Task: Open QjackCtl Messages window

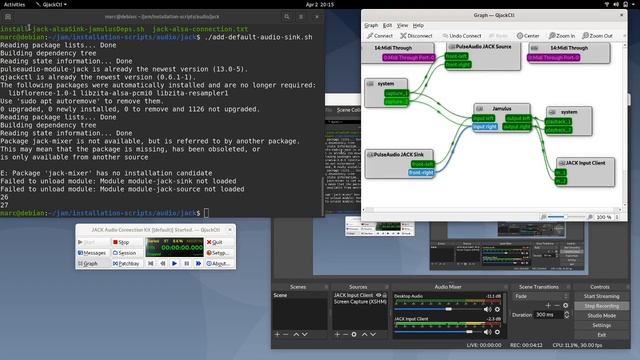Action: click(x=92, y=253)
